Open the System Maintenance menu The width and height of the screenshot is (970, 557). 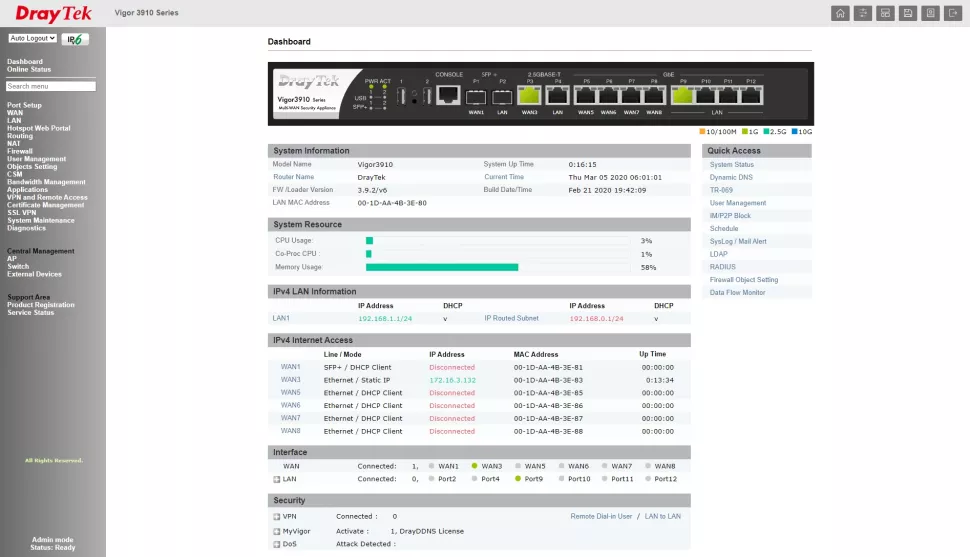[41, 220]
